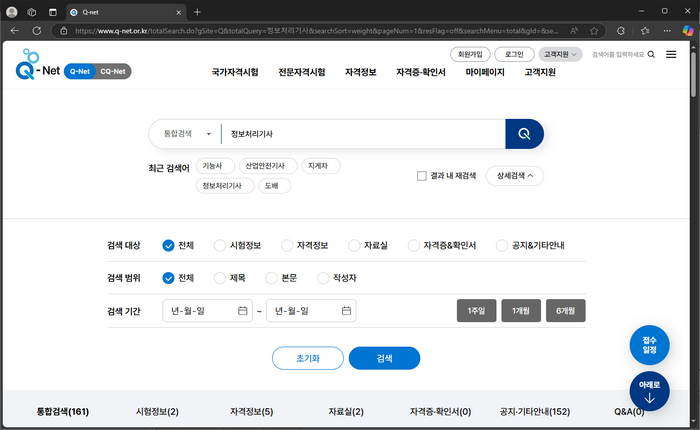
Task: Switch to 자격정보(5) results tab
Action: 252,412
